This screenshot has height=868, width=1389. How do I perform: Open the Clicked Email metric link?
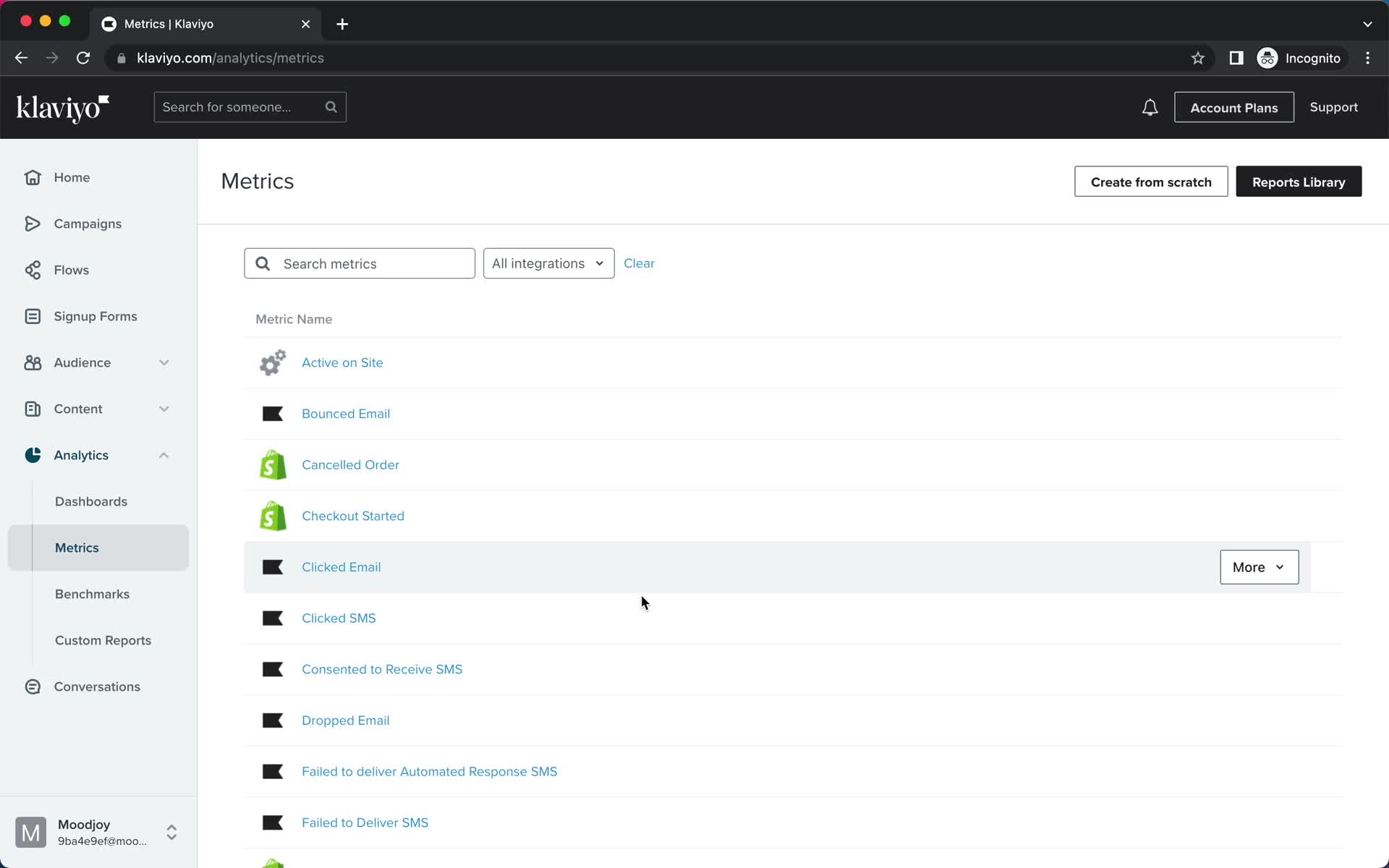tap(341, 567)
